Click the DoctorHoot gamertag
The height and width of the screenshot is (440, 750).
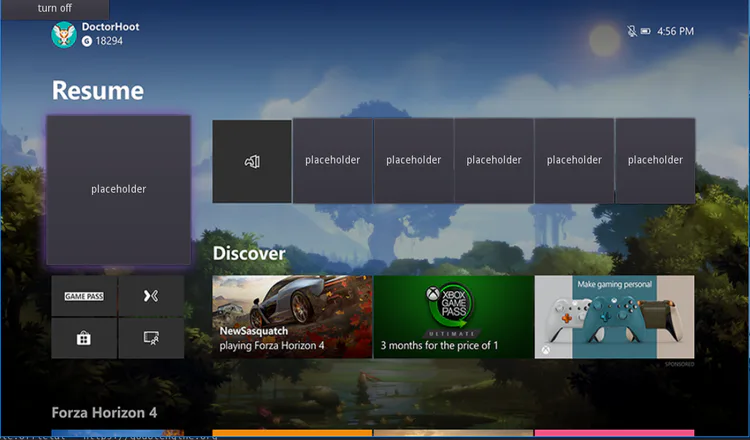click(x=110, y=27)
